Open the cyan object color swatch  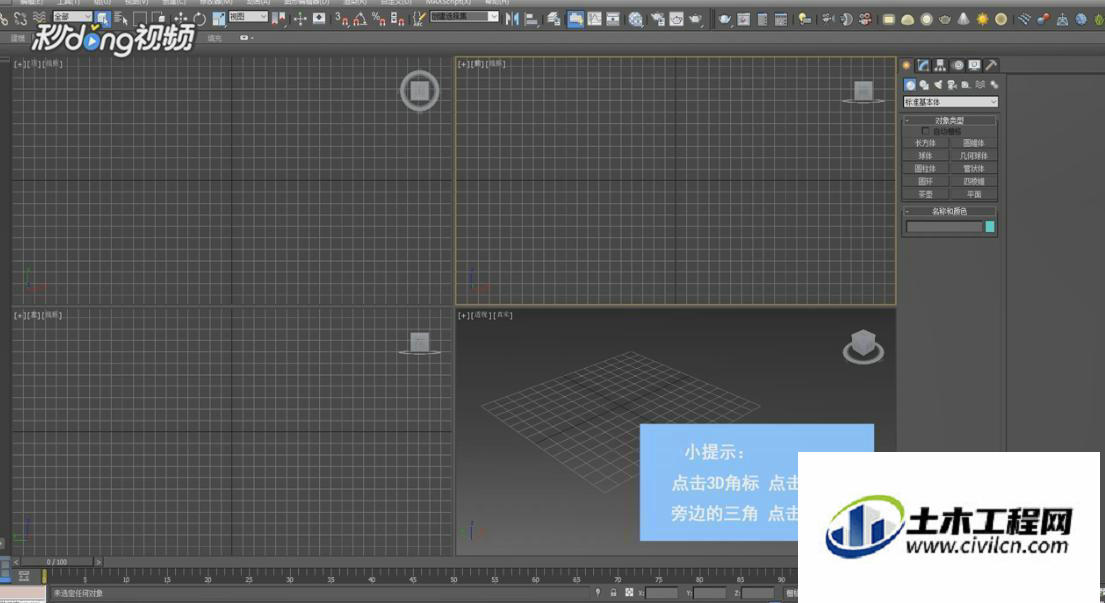tap(989, 227)
